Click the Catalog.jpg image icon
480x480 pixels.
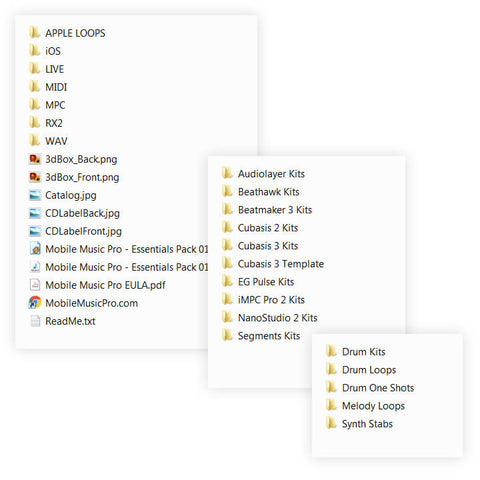point(35,195)
